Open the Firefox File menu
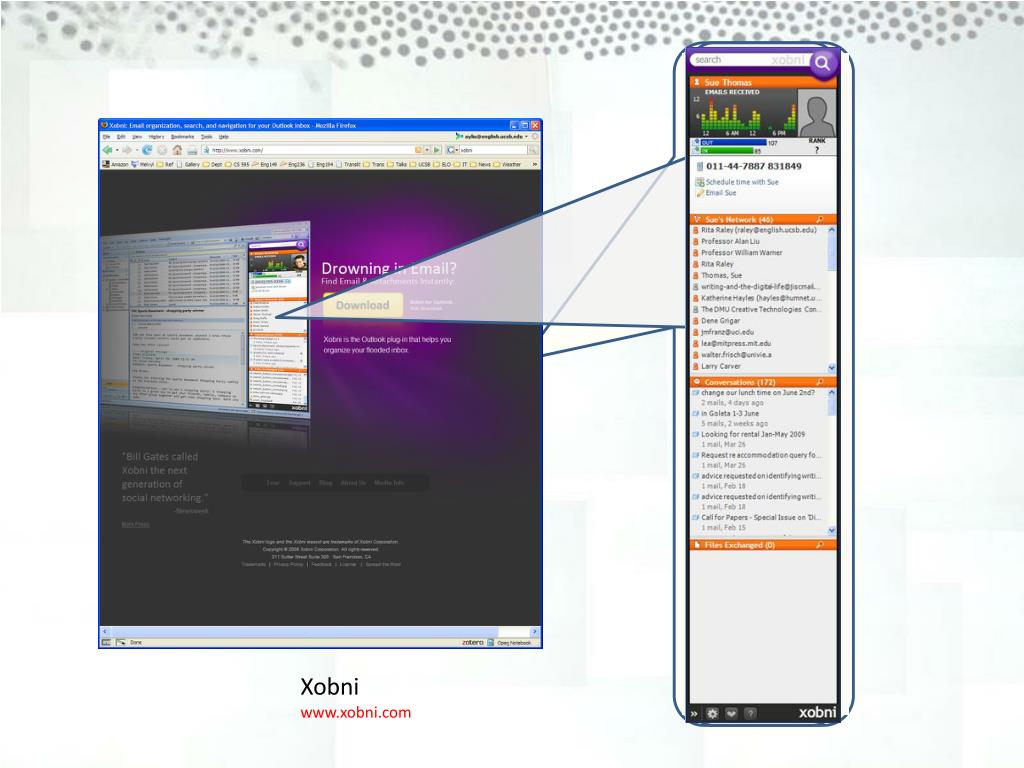Image resolution: width=1024 pixels, height=768 pixels. 106,136
